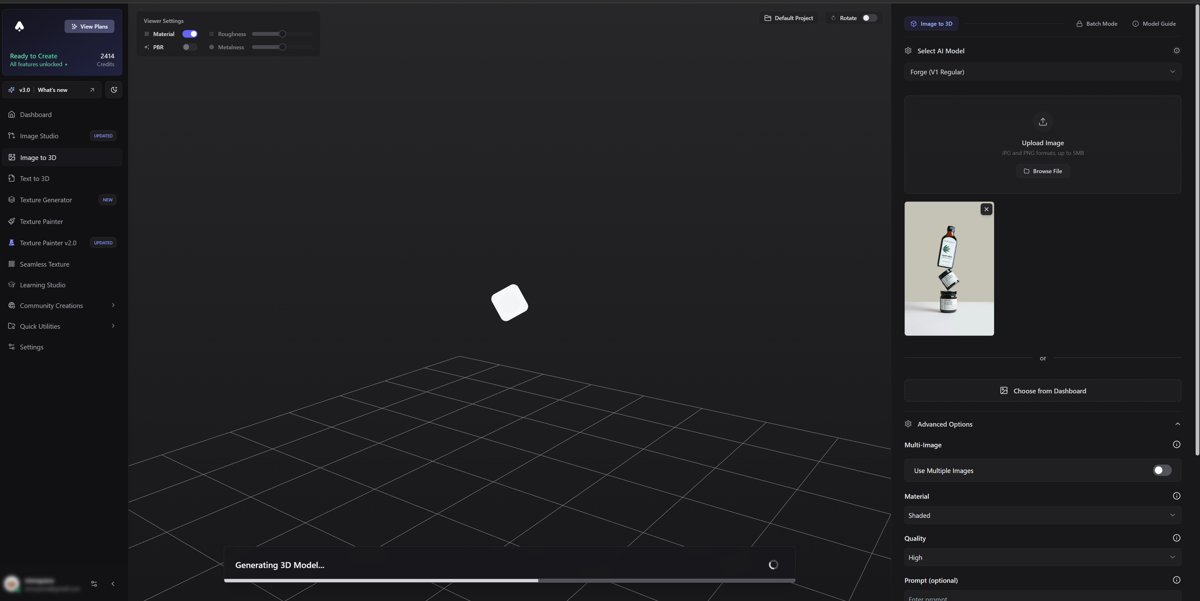The width and height of the screenshot is (1200, 601).
Task: Enable Use Multiple Images switch
Action: pyautogui.click(x=1162, y=470)
